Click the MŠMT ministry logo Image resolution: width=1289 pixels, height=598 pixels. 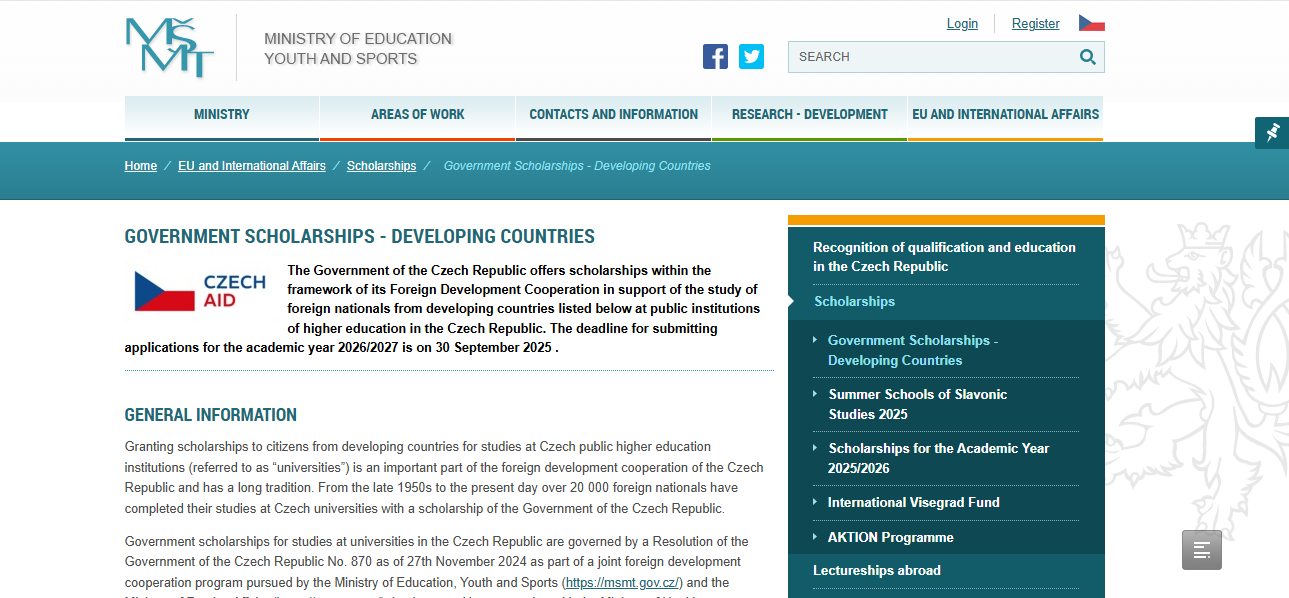tap(170, 47)
